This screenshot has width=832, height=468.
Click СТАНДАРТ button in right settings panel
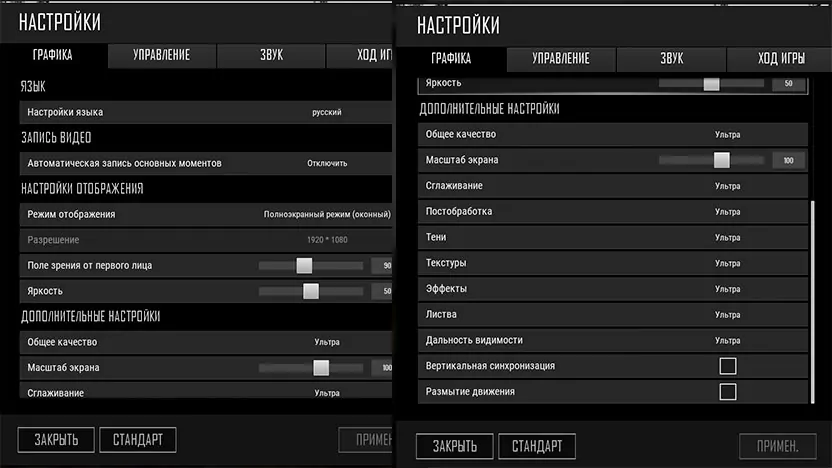(537, 446)
